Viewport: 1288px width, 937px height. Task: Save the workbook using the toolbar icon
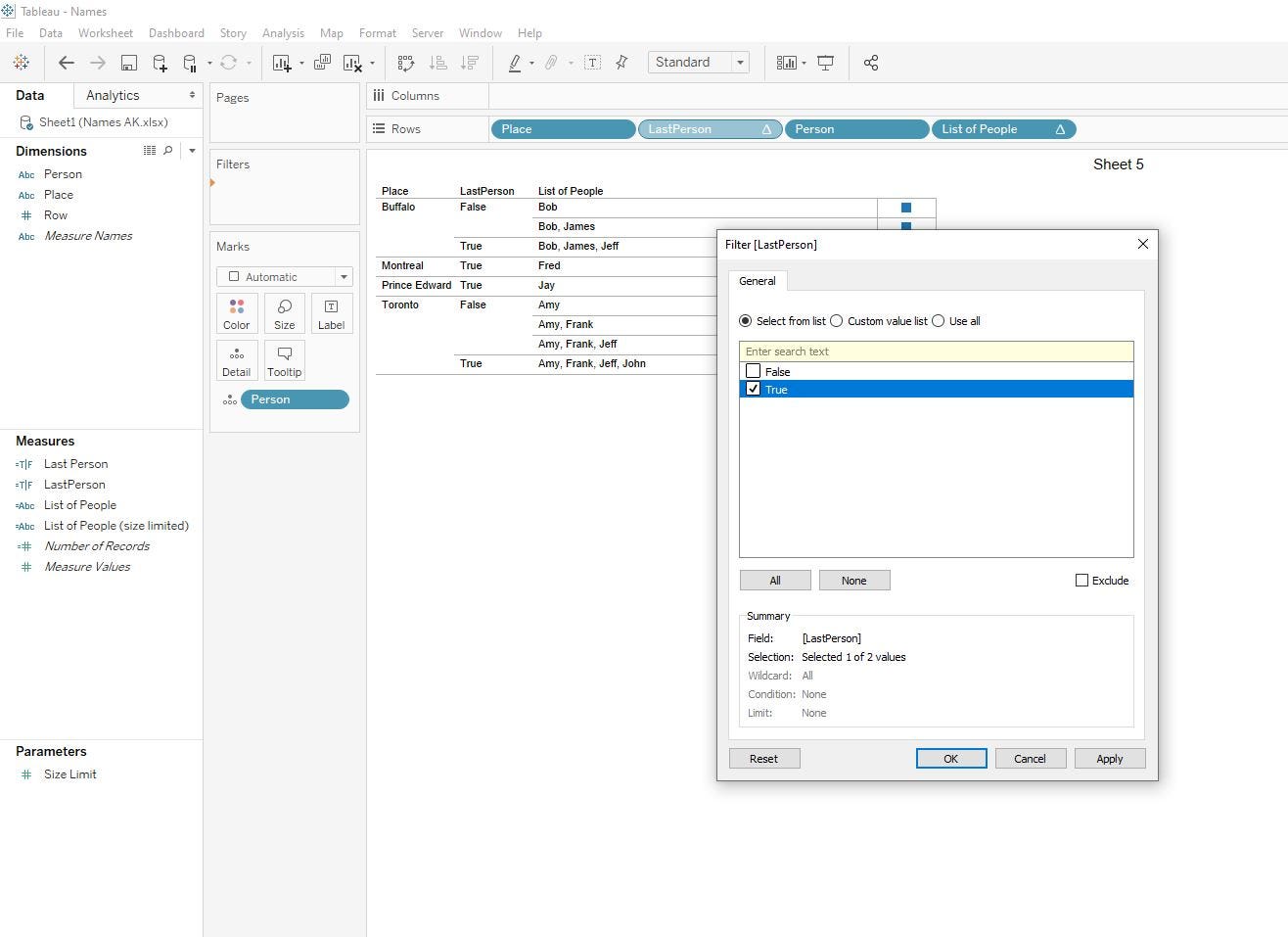(128, 63)
